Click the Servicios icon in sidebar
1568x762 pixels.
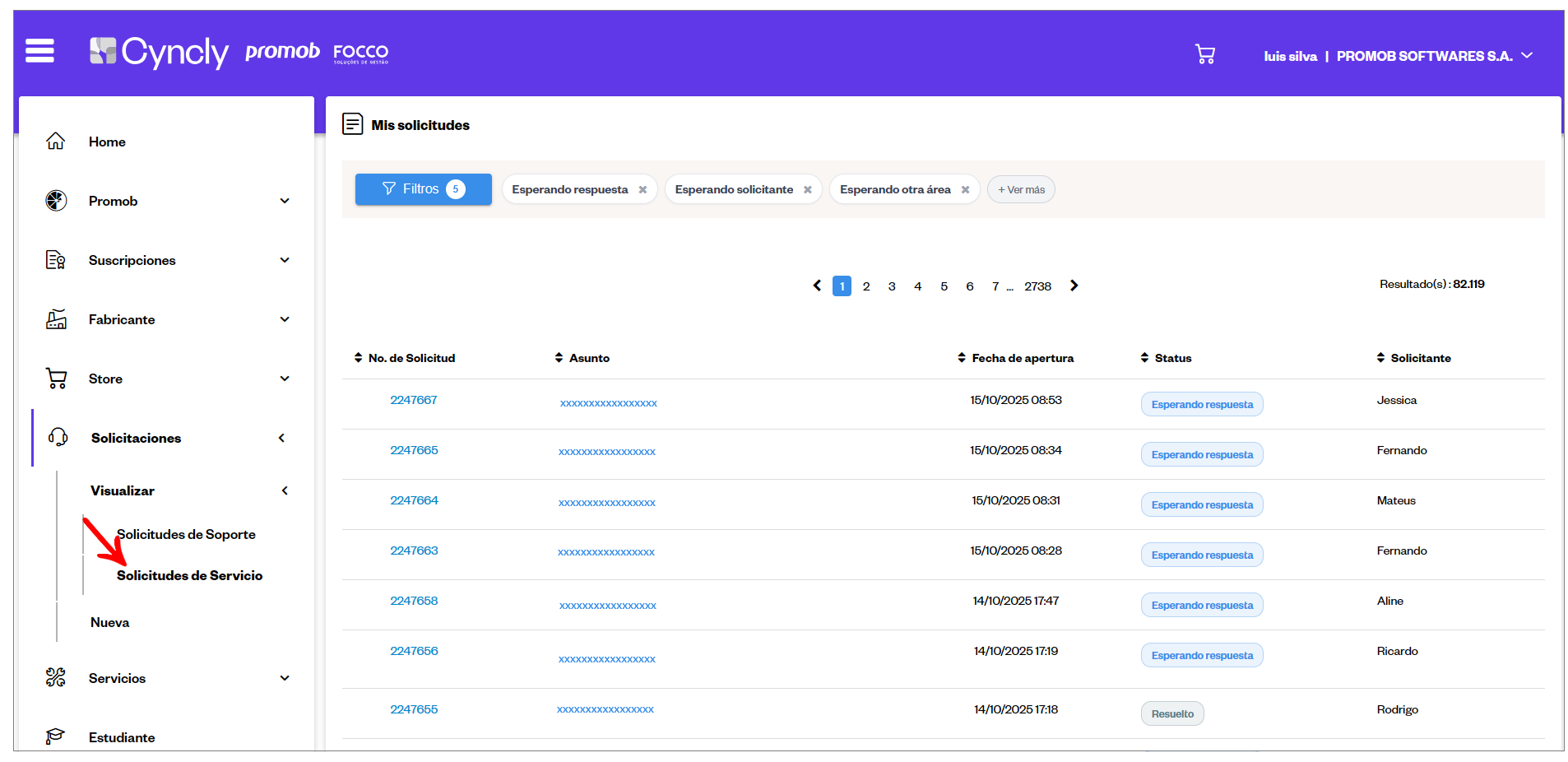click(x=56, y=678)
